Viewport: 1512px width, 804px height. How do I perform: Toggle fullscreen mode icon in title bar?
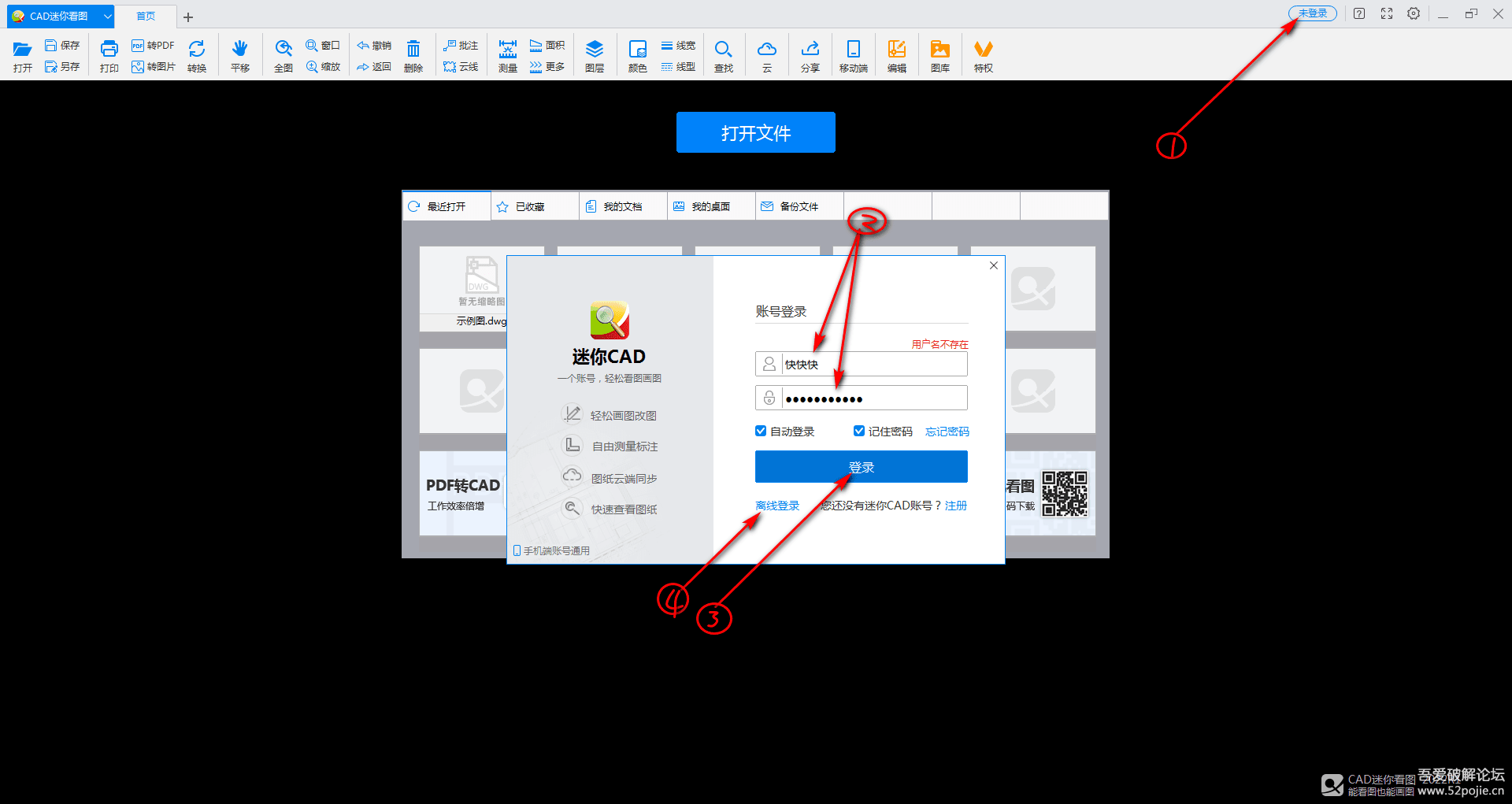[x=1387, y=13]
